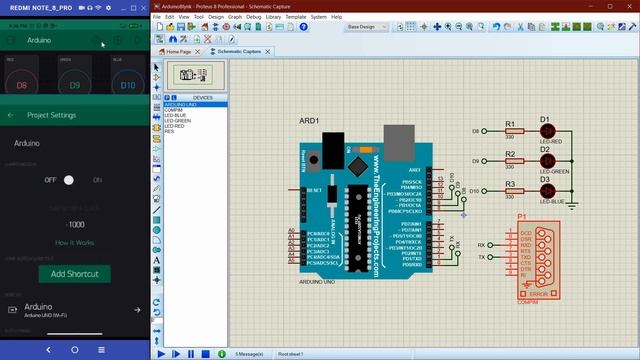
Task: Click the green info icon in status bar
Action: (222, 354)
